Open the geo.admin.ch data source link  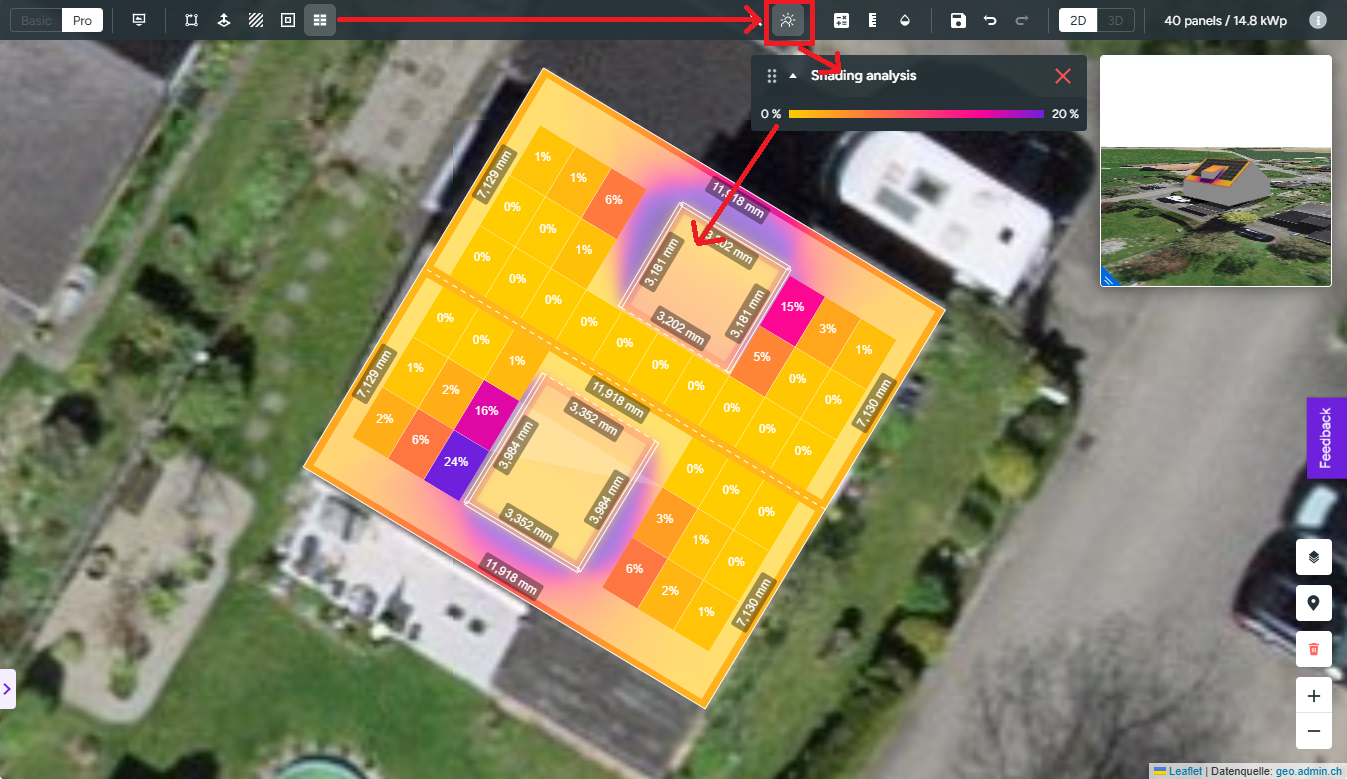1308,771
